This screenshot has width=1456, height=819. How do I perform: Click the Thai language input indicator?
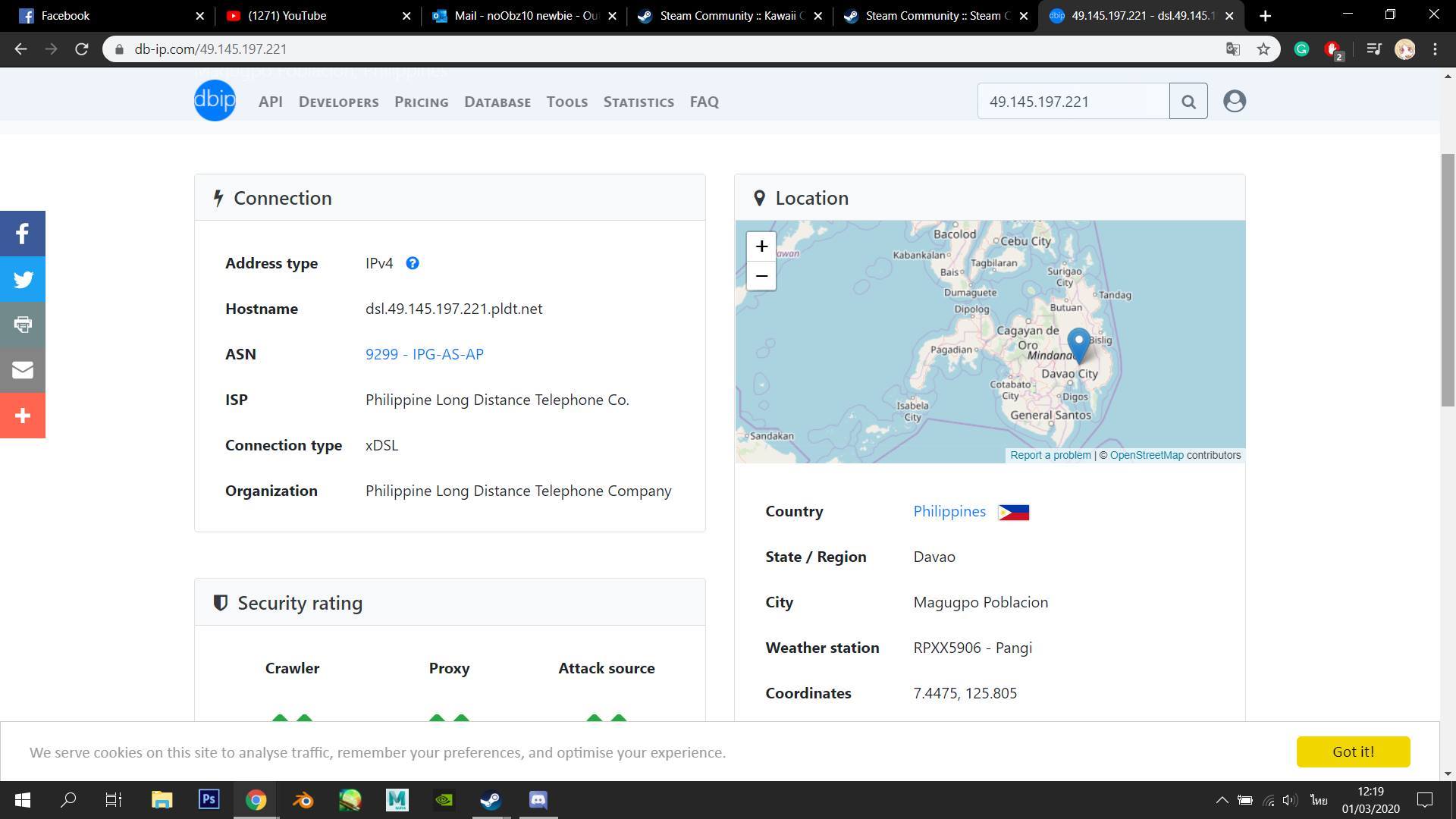tap(1318, 800)
